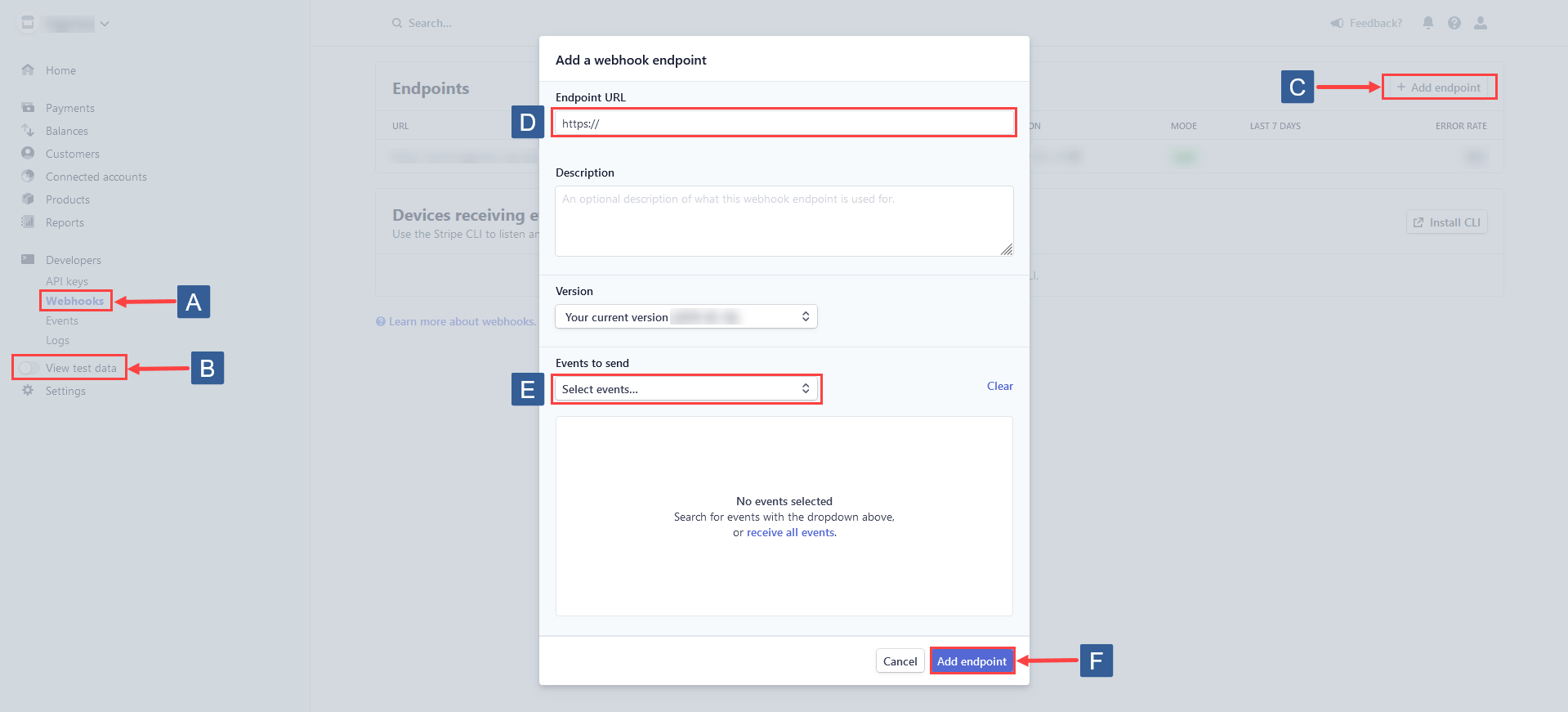The height and width of the screenshot is (712, 1568).
Task: Open the help question mark icon
Action: pos(1454,23)
